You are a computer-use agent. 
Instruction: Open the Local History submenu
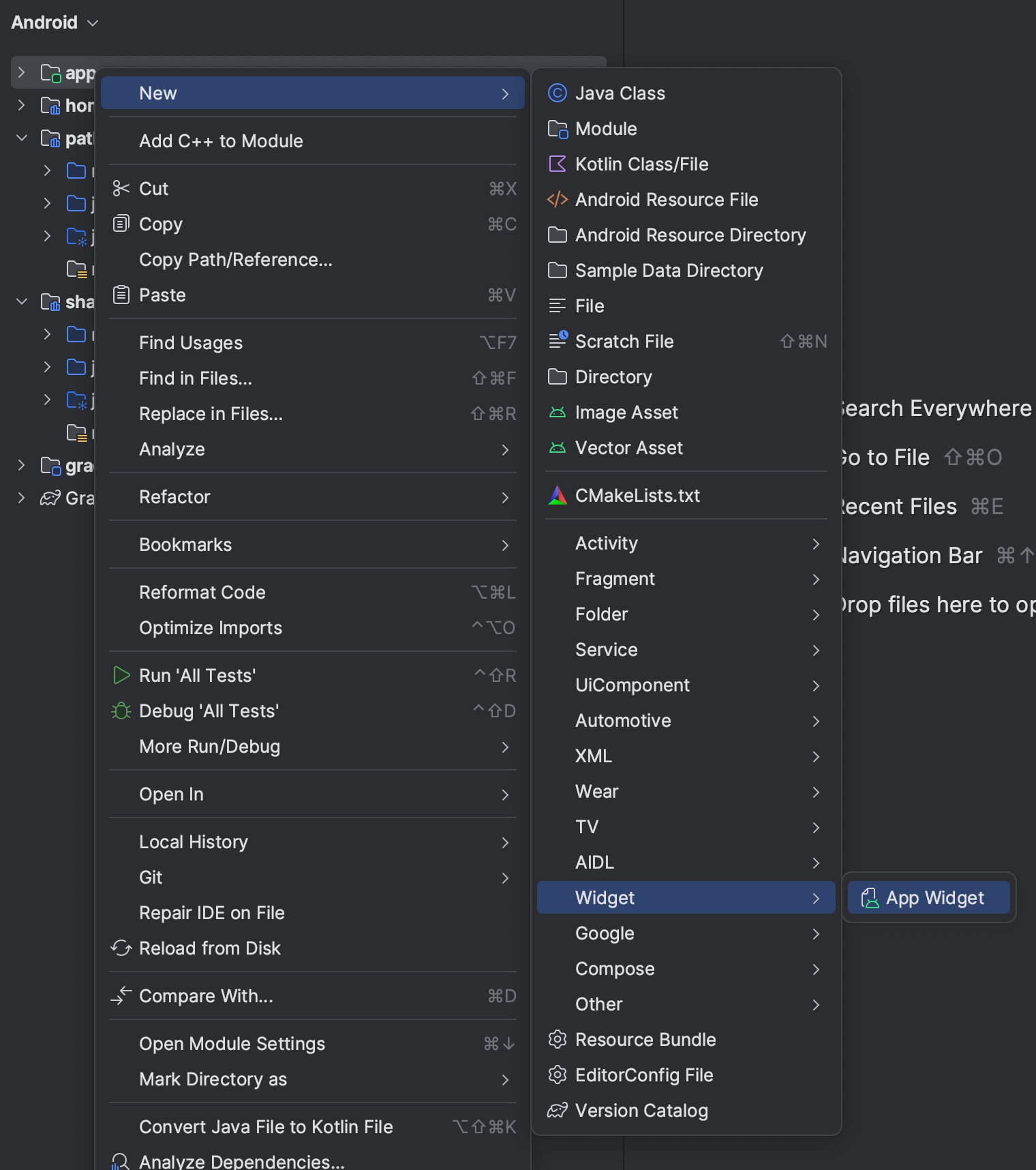pyautogui.click(x=313, y=842)
